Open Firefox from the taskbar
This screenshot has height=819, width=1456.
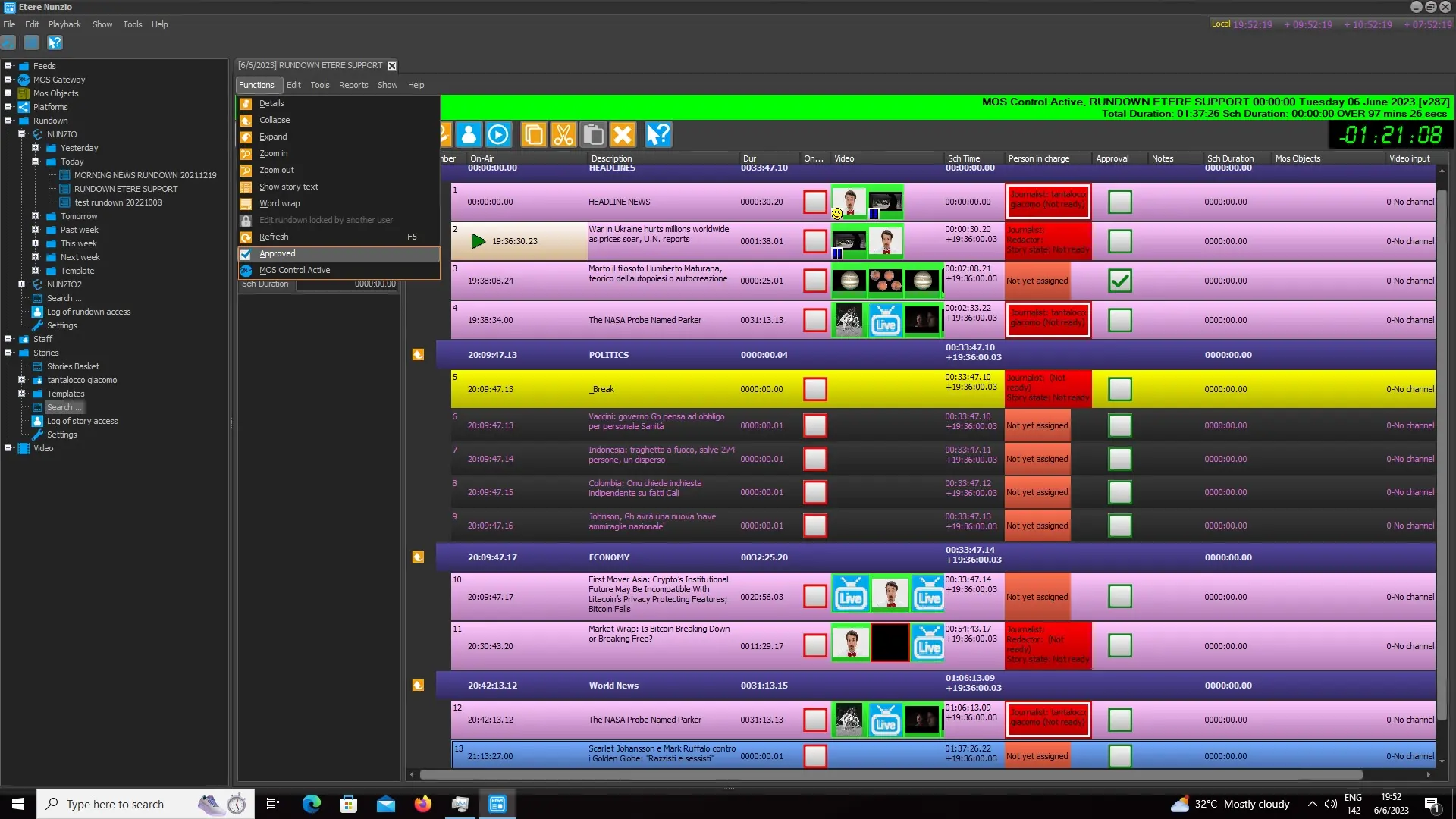coord(422,804)
